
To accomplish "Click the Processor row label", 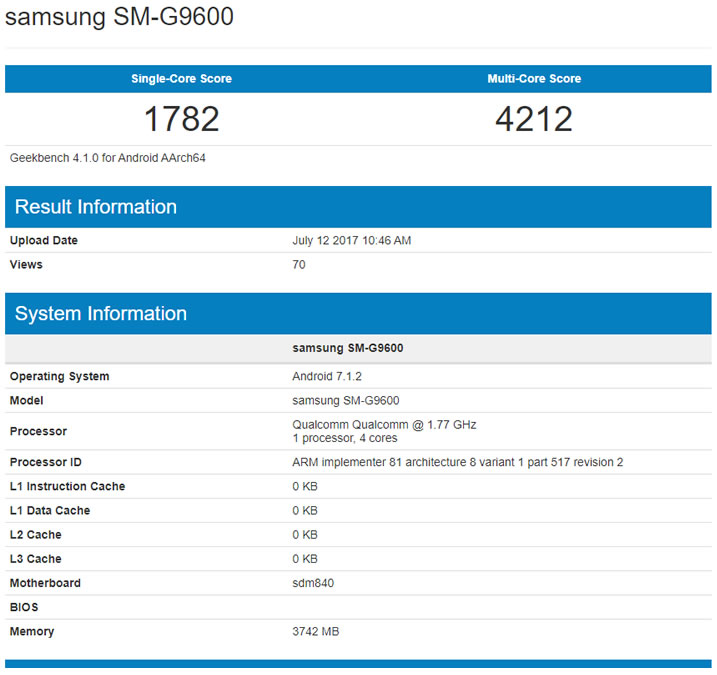I will coord(38,431).
